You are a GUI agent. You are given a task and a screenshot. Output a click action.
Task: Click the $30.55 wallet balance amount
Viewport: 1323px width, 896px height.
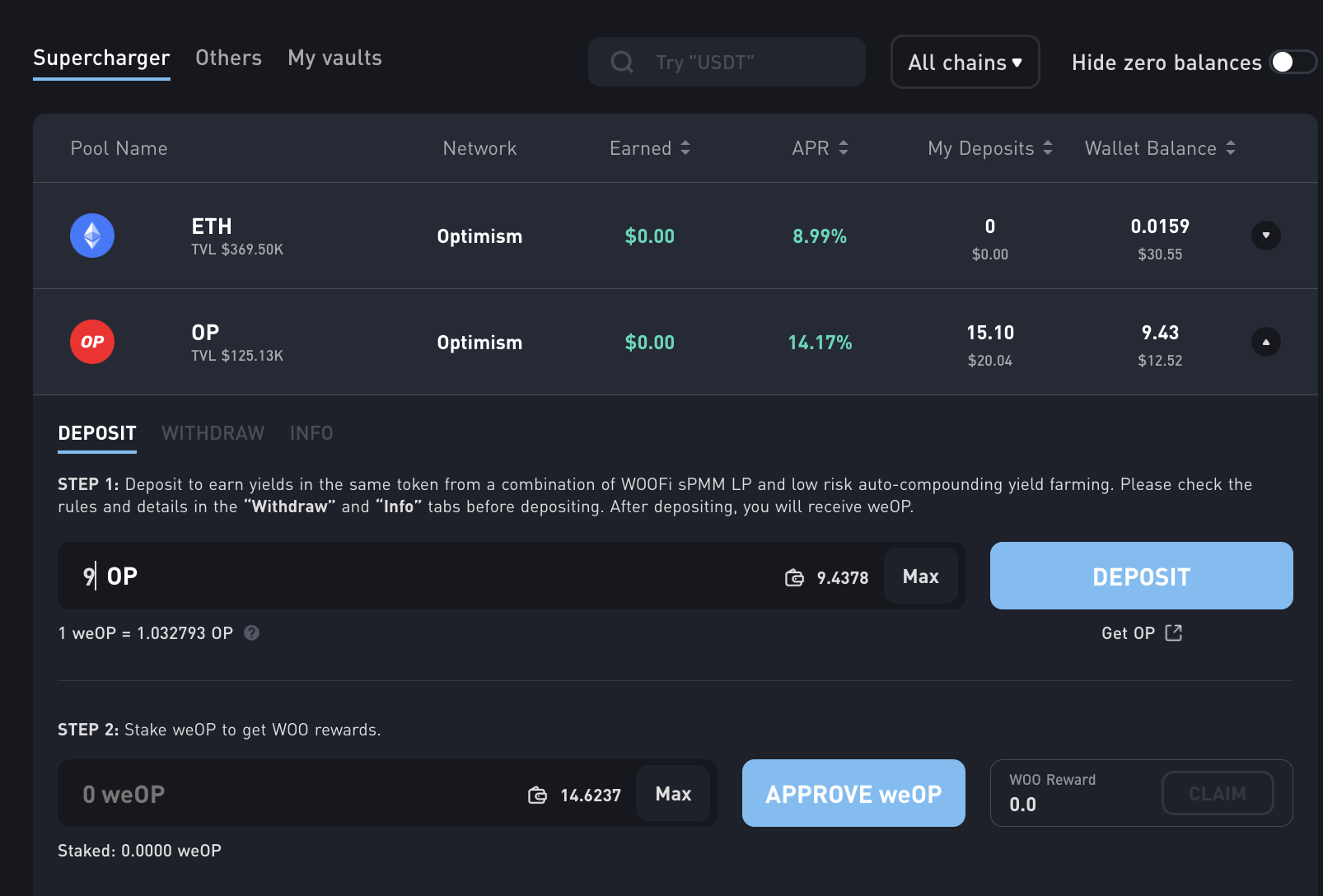1160,254
